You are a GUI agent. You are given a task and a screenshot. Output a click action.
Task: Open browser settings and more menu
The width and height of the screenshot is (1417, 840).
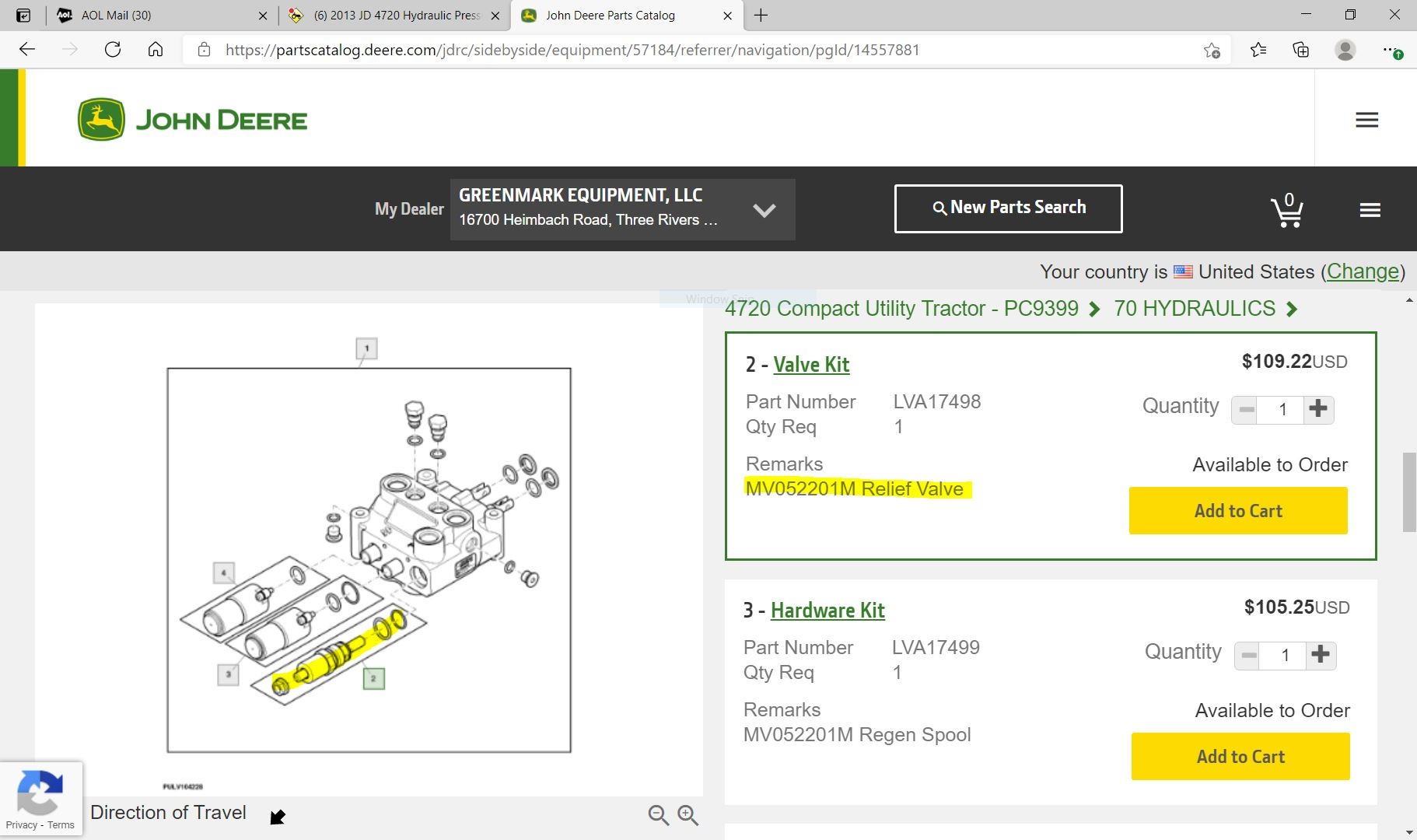point(1391,51)
